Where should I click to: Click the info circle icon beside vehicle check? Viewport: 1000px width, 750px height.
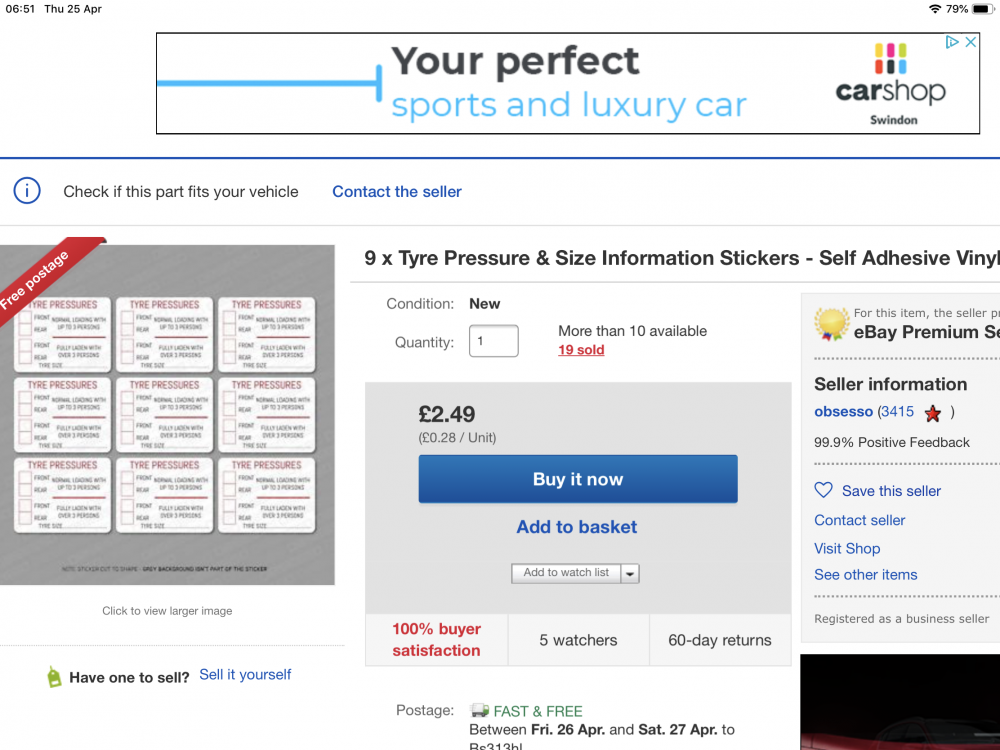coord(27,191)
